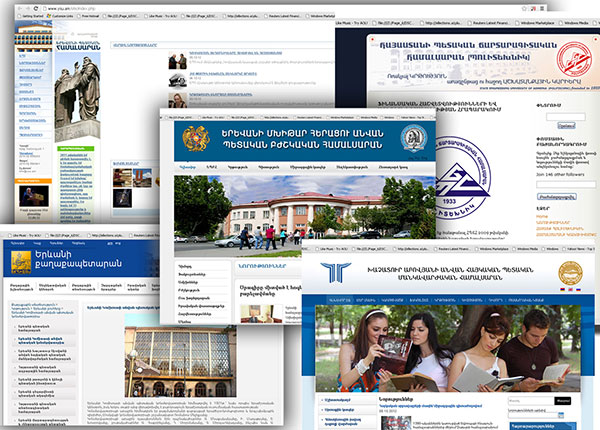Screen dimensions: 600x430
Task: Click the subscribe button under the followers email field
Action: click(556, 197)
